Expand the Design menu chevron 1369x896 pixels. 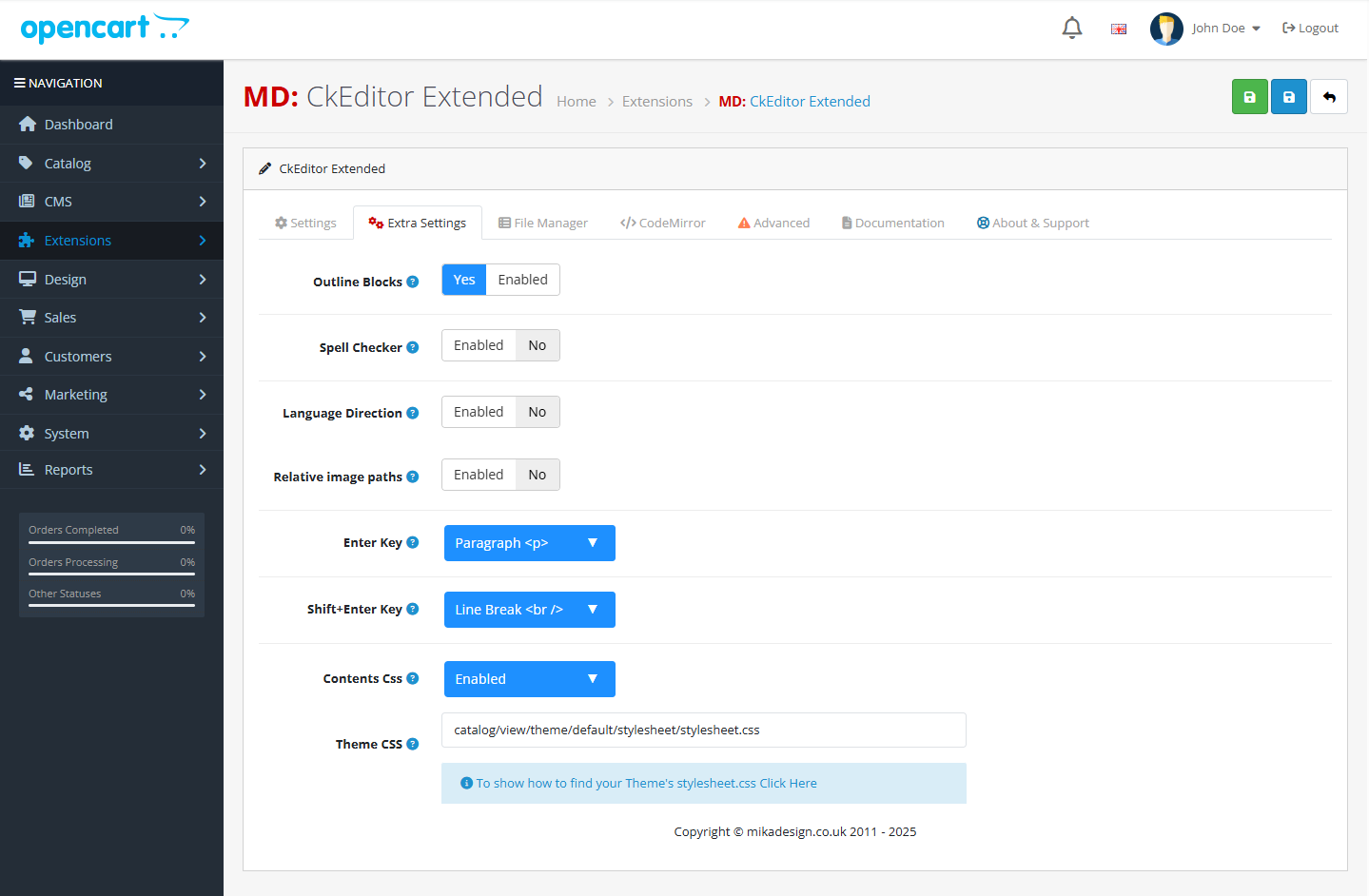[x=203, y=280]
